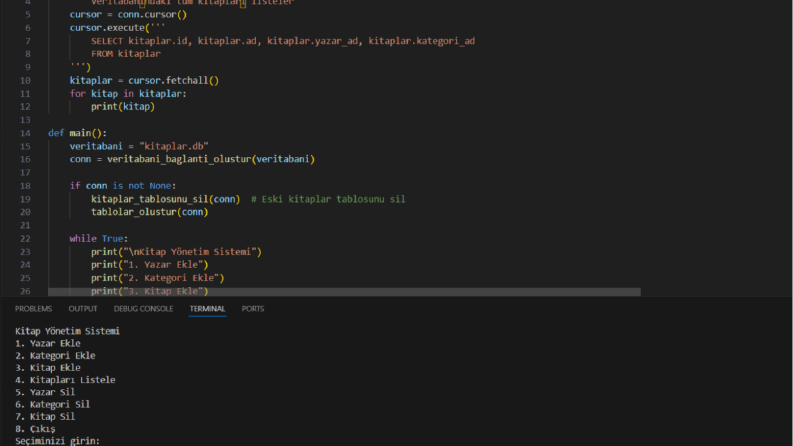Click 'if conn is not None:' line
Viewport: 793px width, 446px height.
[x=123, y=186]
